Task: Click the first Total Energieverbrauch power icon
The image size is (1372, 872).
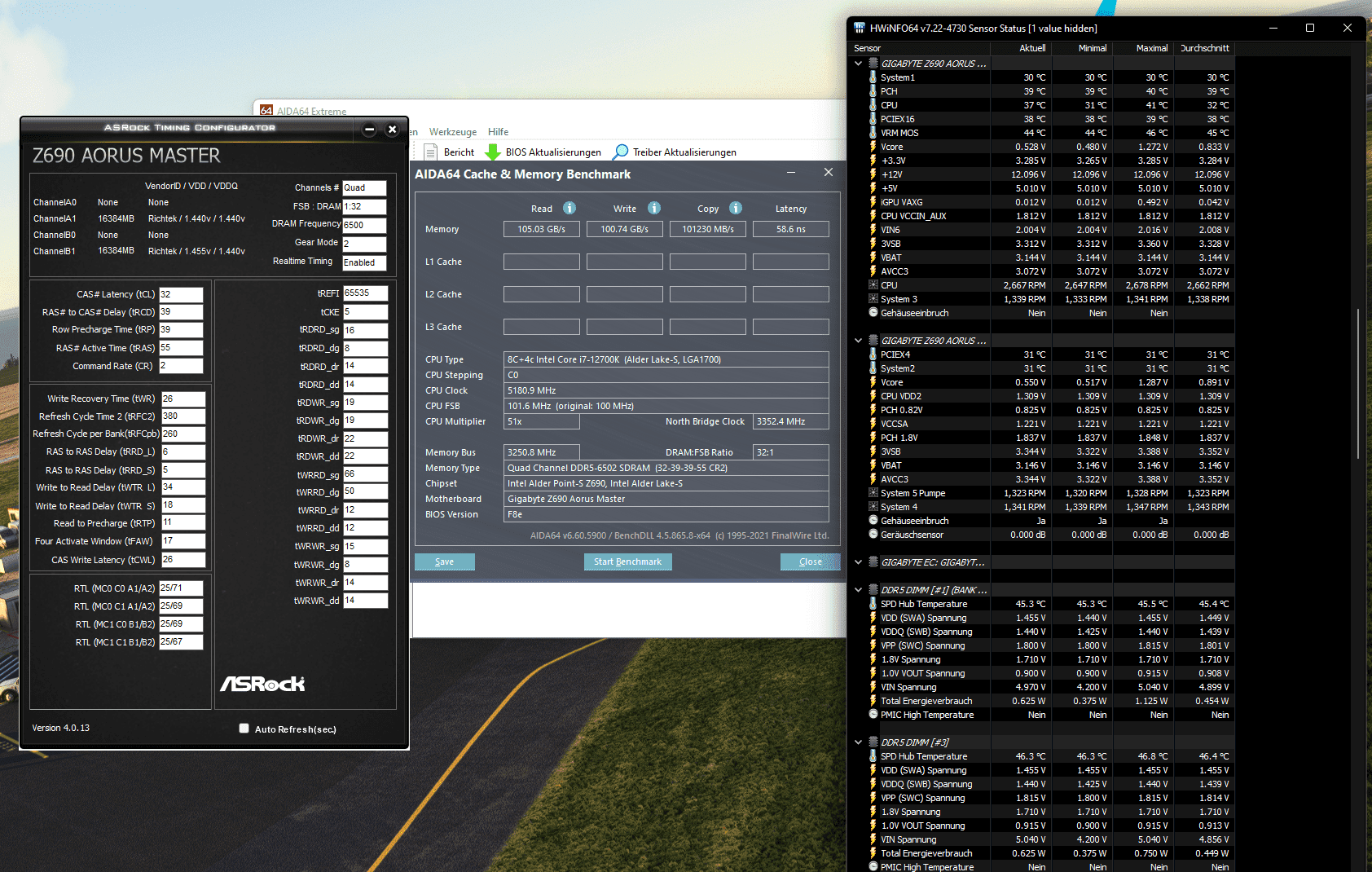Action: 873,701
